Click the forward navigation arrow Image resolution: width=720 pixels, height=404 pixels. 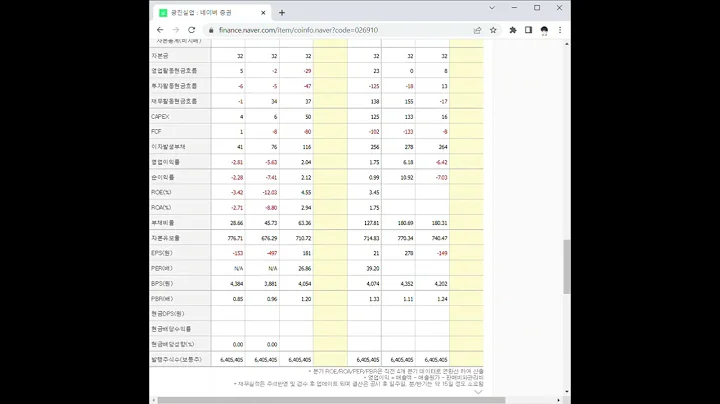click(175, 30)
